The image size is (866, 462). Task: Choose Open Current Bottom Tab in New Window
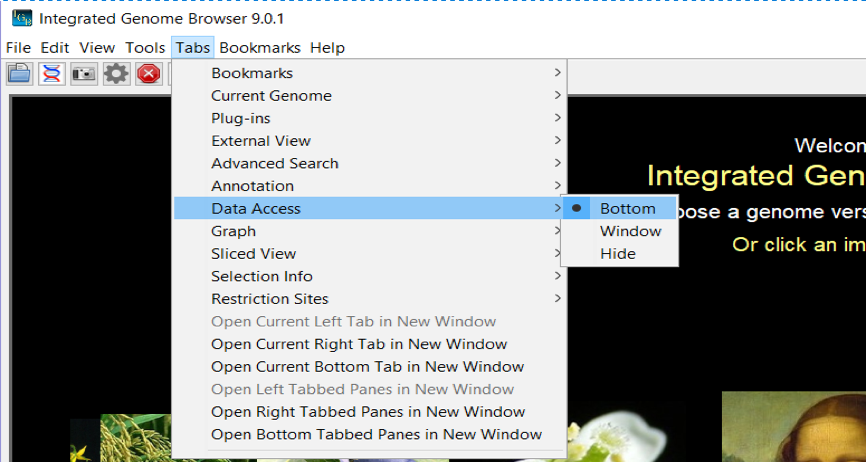click(369, 367)
